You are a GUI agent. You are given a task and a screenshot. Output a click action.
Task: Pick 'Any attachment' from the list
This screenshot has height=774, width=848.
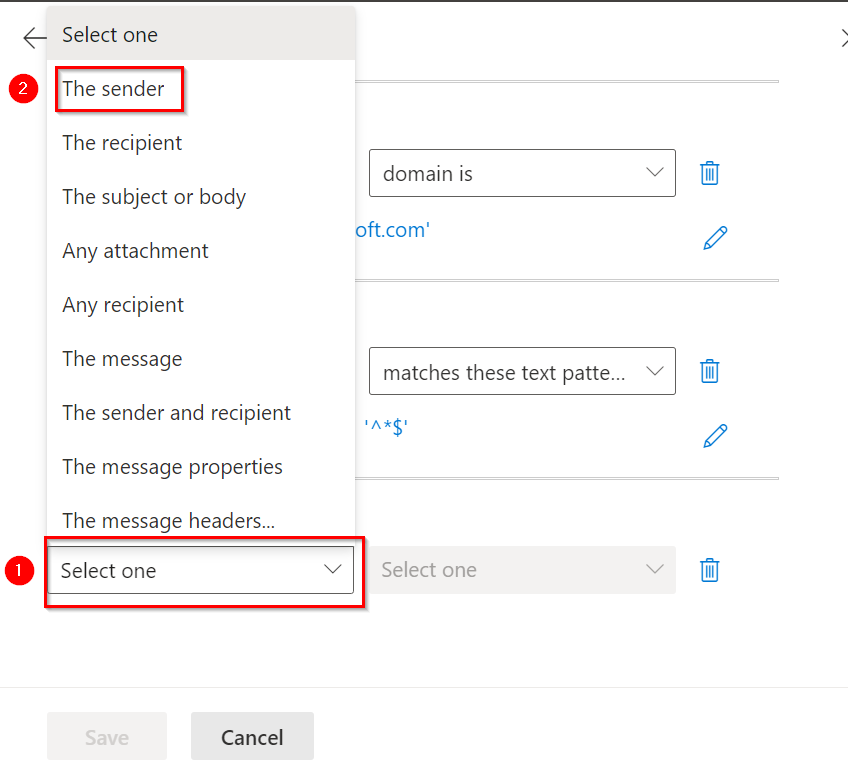(x=135, y=251)
